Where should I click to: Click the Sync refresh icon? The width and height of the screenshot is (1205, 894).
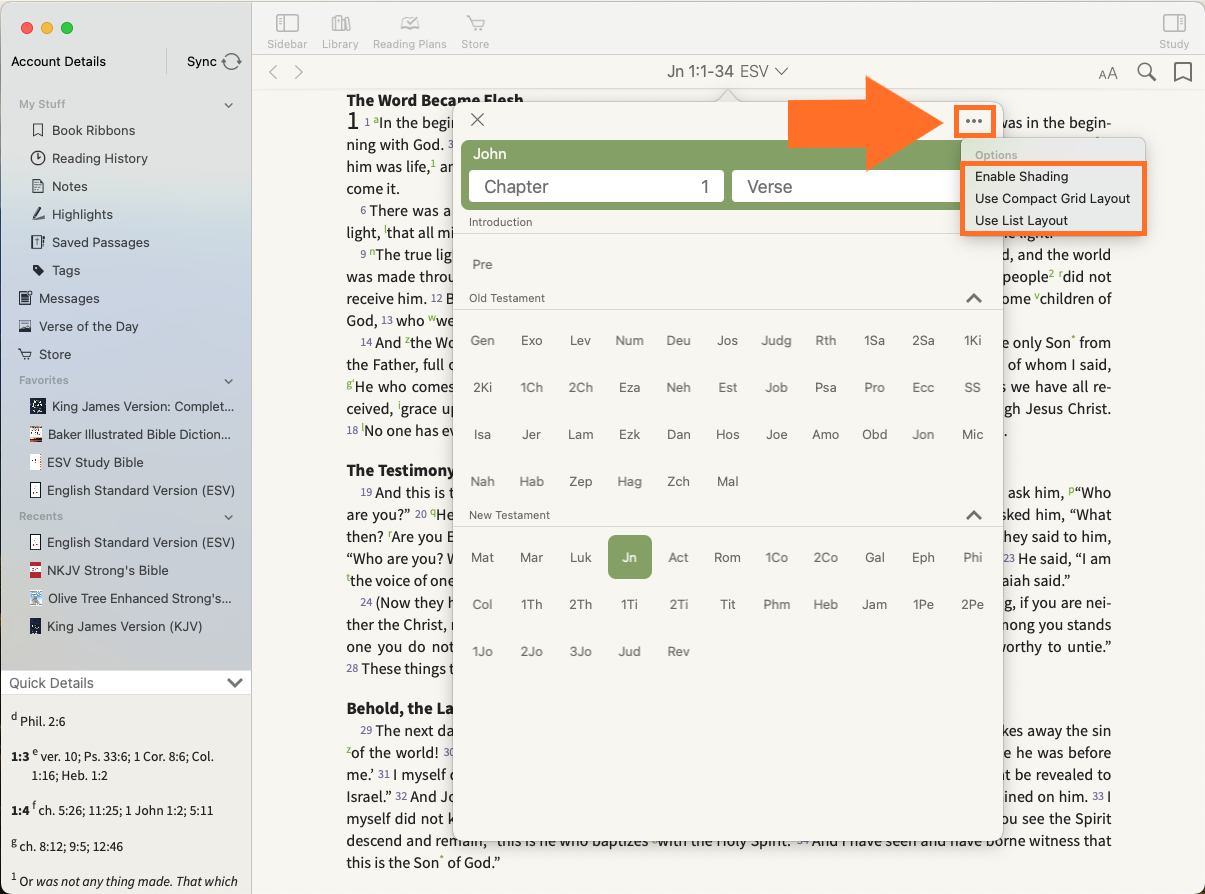pos(232,62)
